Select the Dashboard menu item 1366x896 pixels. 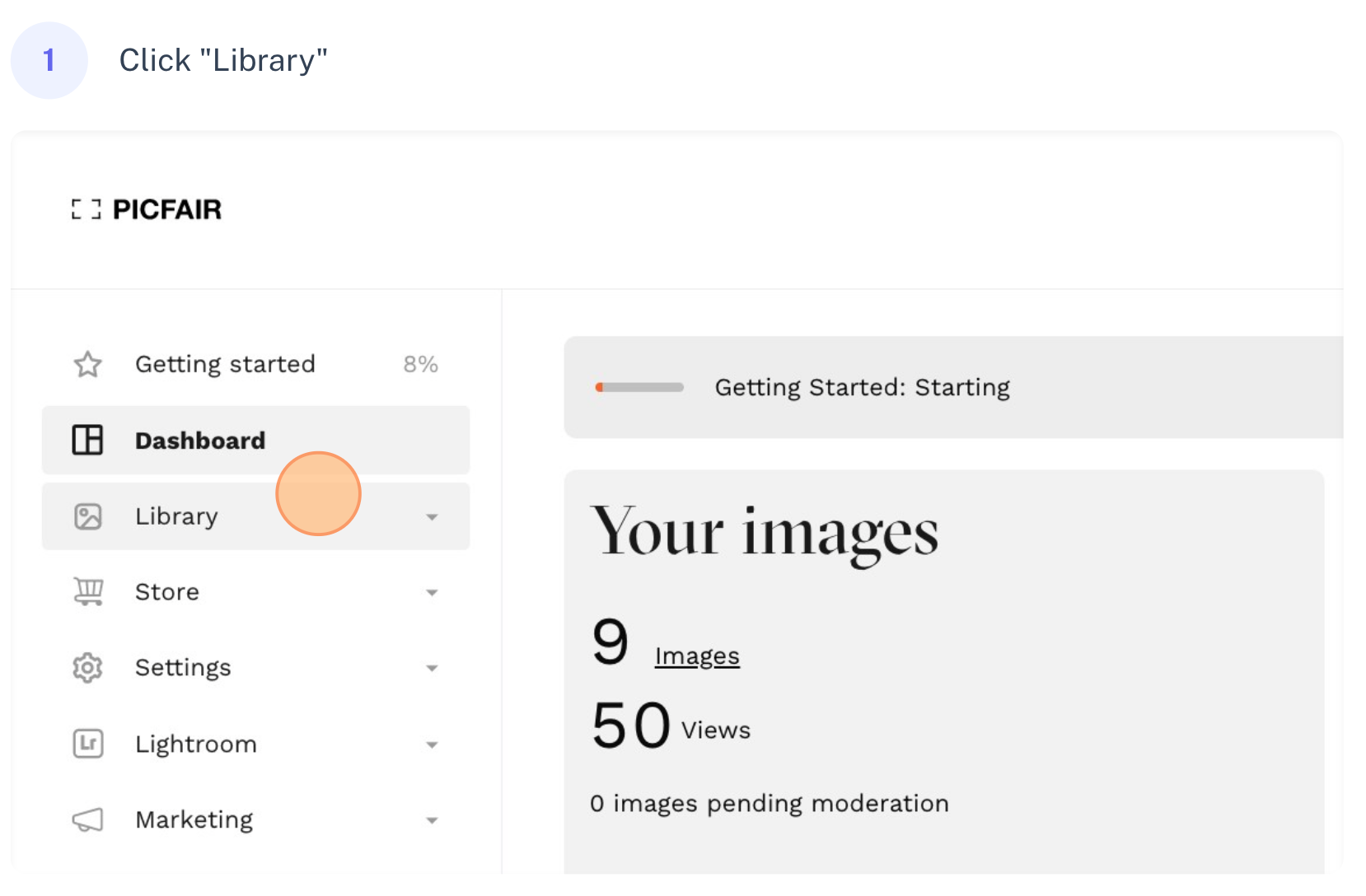(255, 440)
